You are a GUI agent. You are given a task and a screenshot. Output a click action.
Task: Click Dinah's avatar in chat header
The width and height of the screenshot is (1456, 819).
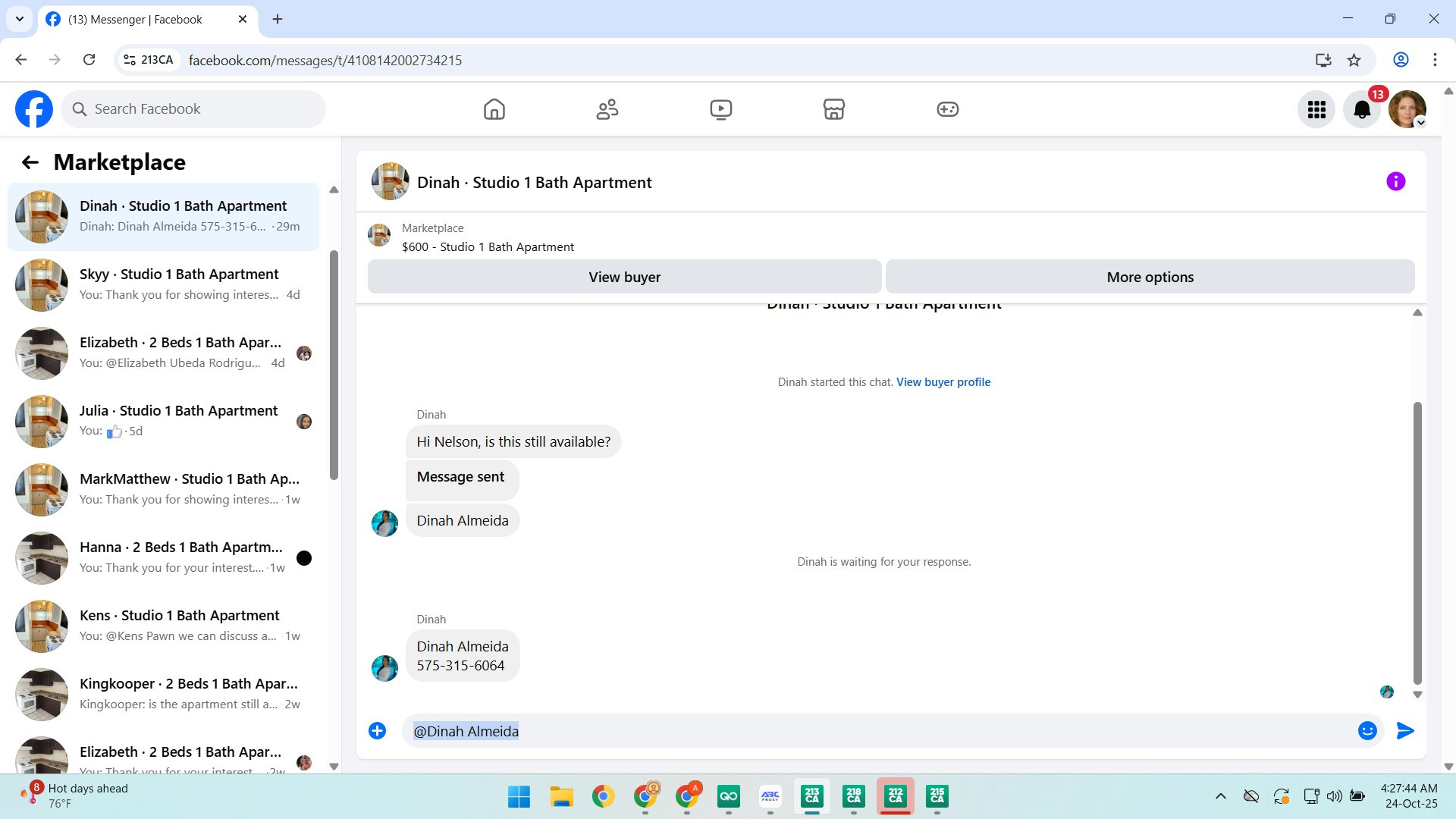point(390,182)
